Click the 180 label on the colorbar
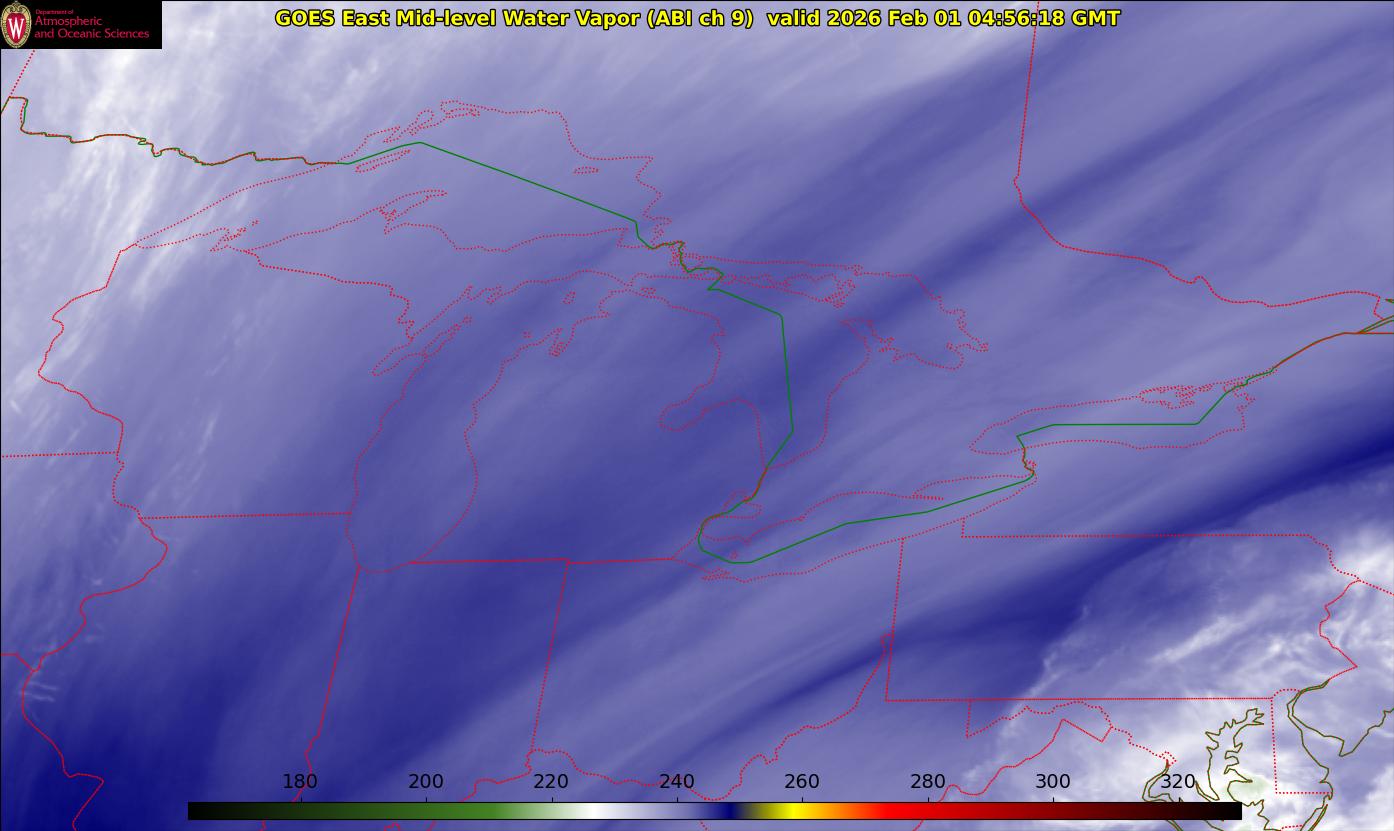 [x=300, y=781]
